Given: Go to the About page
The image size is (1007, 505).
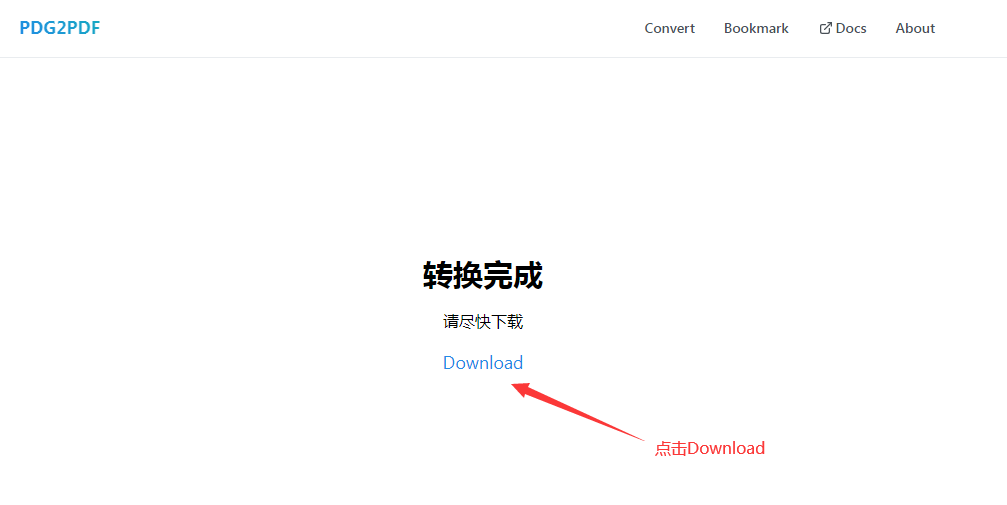Looking at the screenshot, I should tap(915, 28).
